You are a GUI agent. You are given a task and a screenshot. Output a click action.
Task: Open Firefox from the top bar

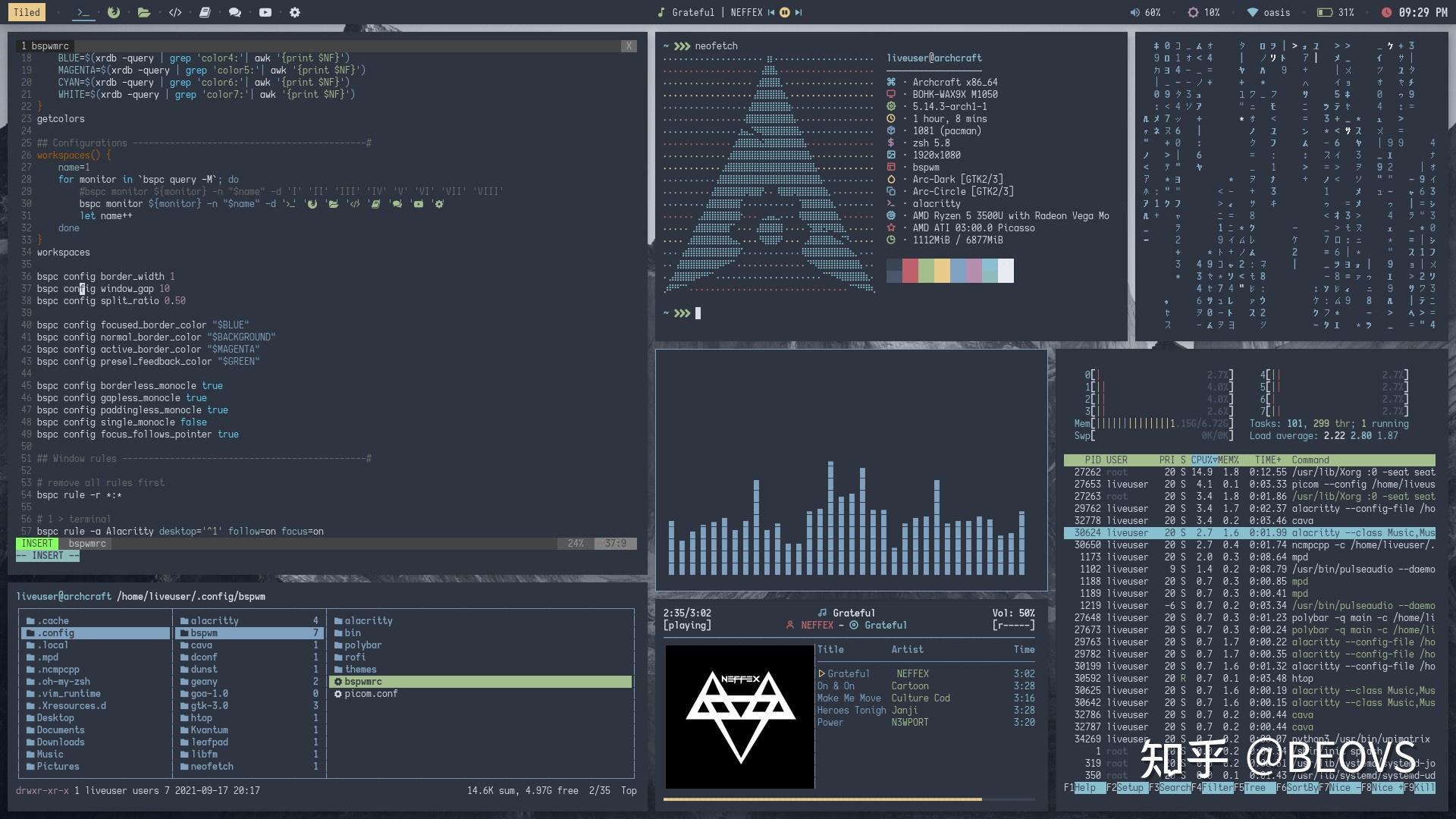point(114,12)
